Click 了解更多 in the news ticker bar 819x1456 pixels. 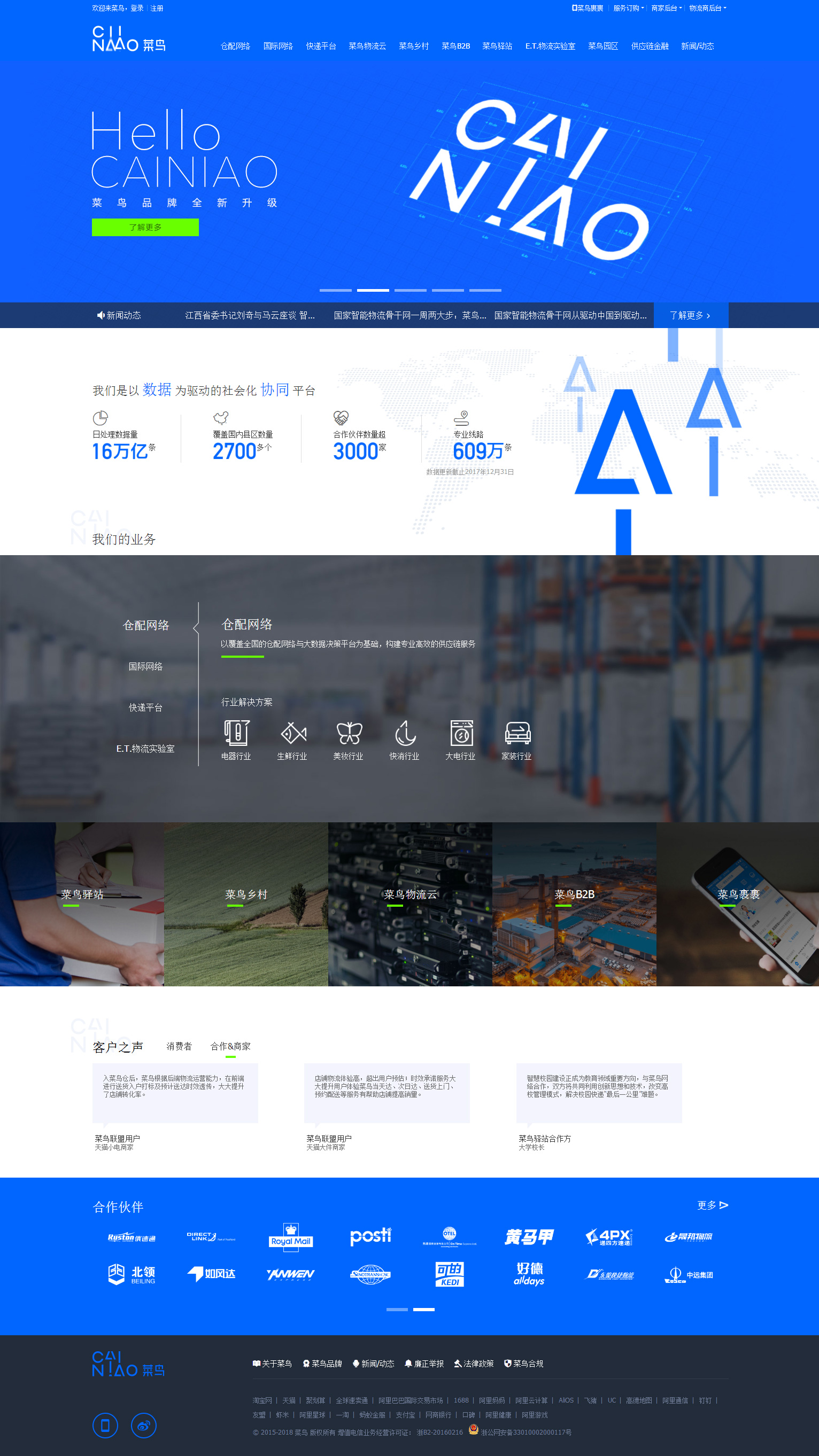coord(690,315)
